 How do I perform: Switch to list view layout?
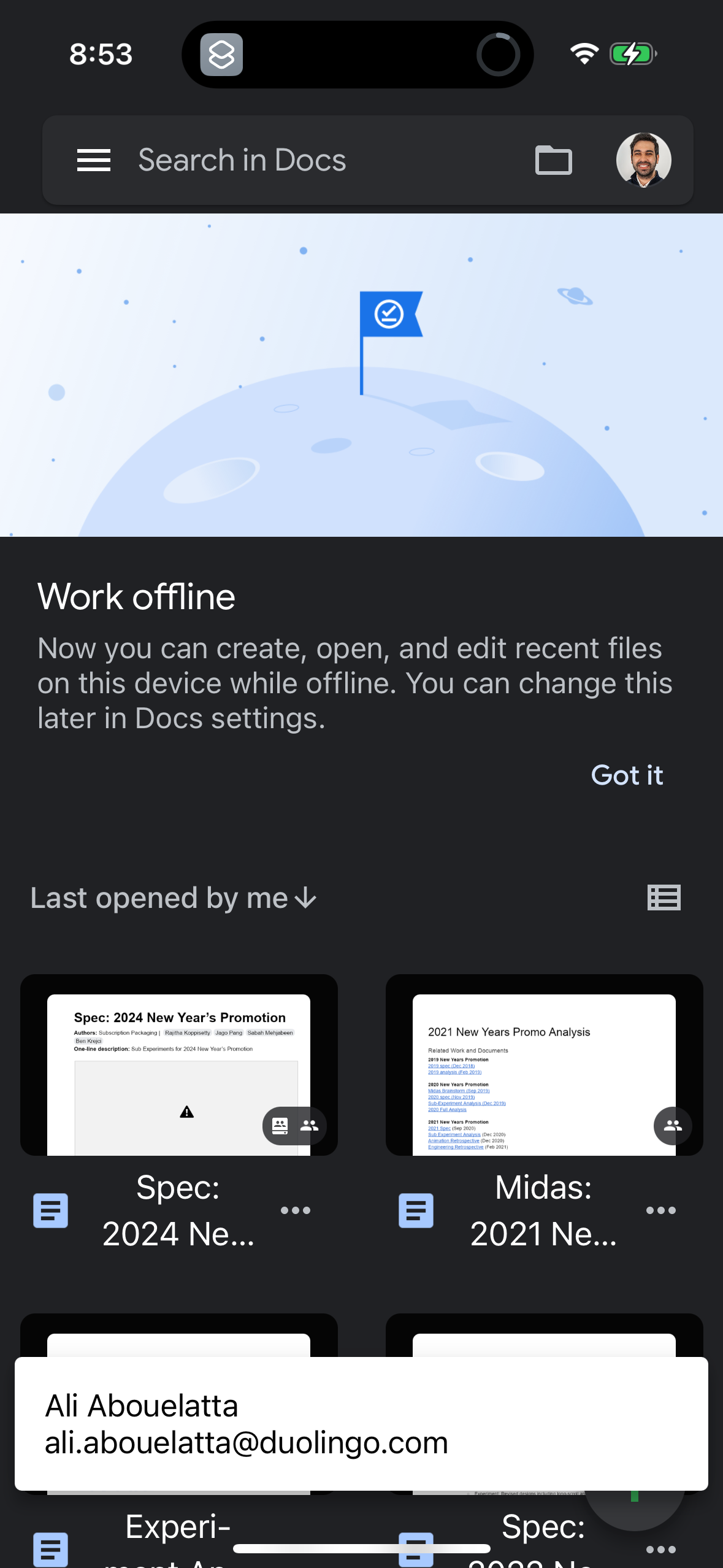[664, 898]
